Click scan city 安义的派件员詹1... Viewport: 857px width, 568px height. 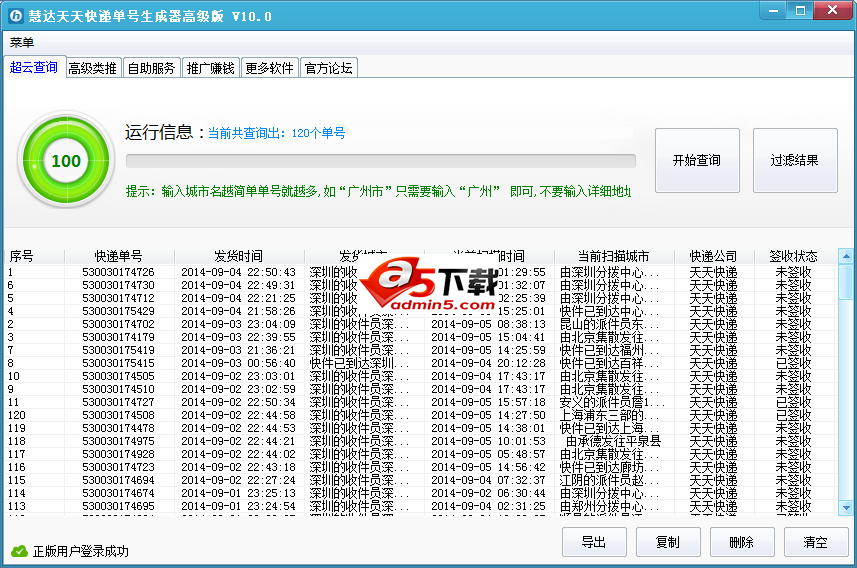612,402
